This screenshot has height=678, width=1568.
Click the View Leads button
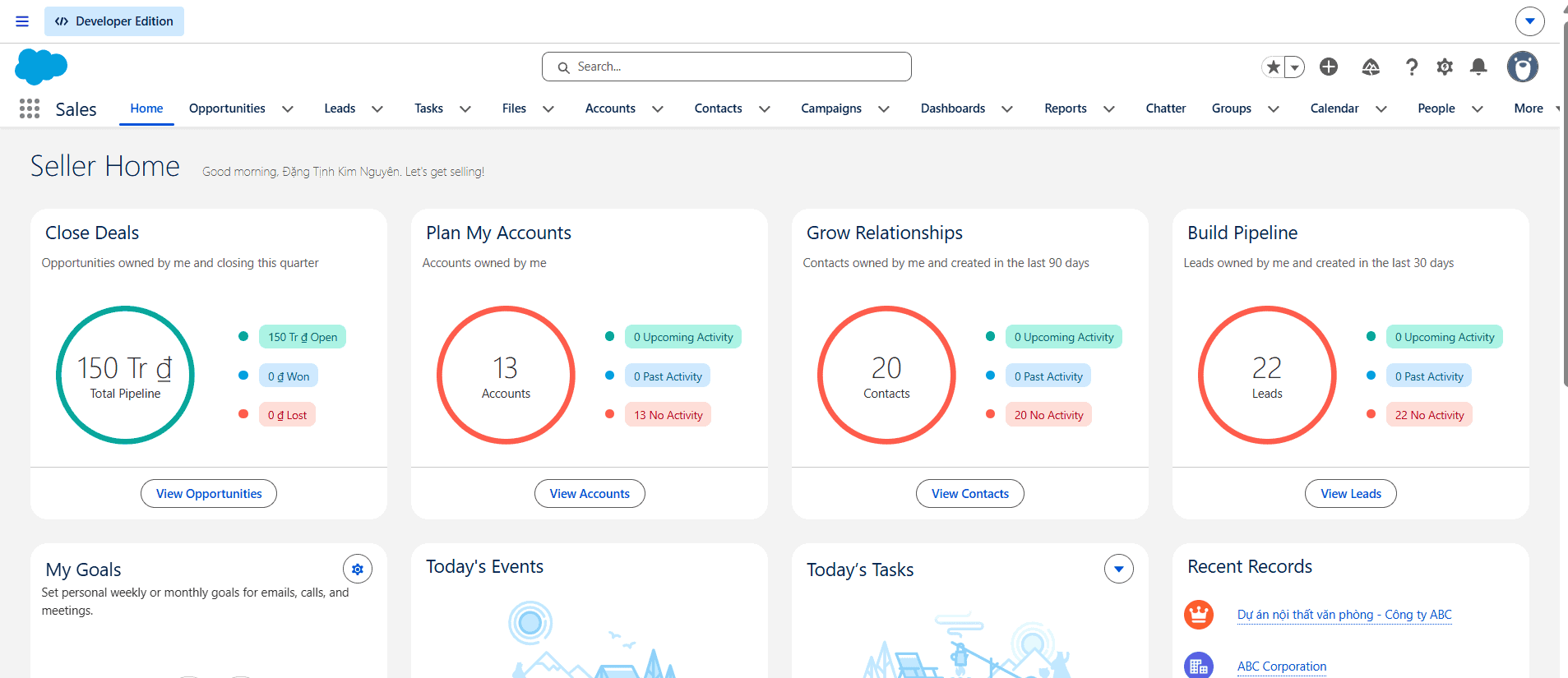(x=1351, y=493)
